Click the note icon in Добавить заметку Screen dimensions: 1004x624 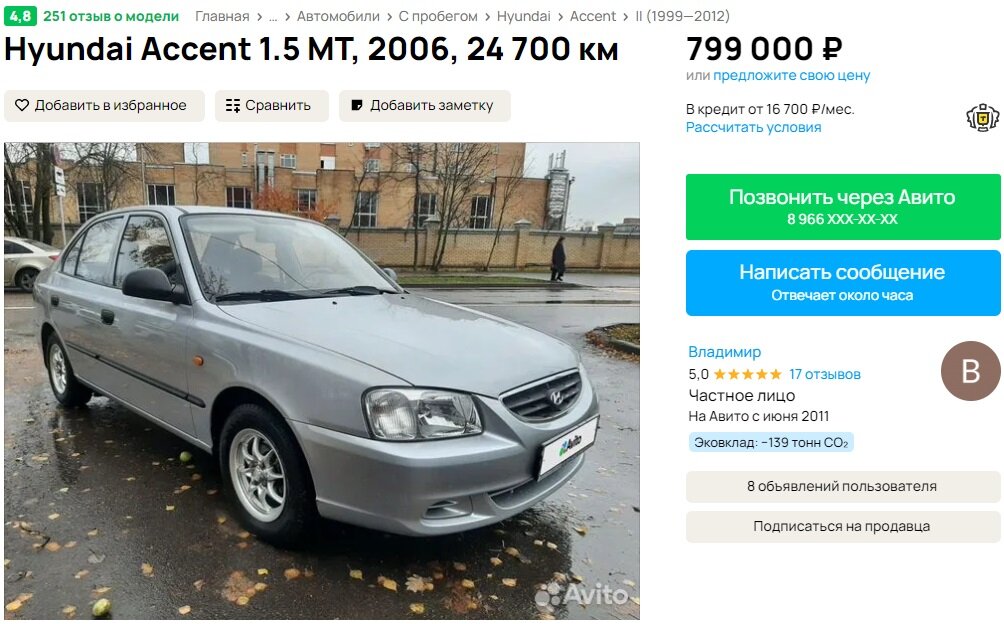click(357, 106)
